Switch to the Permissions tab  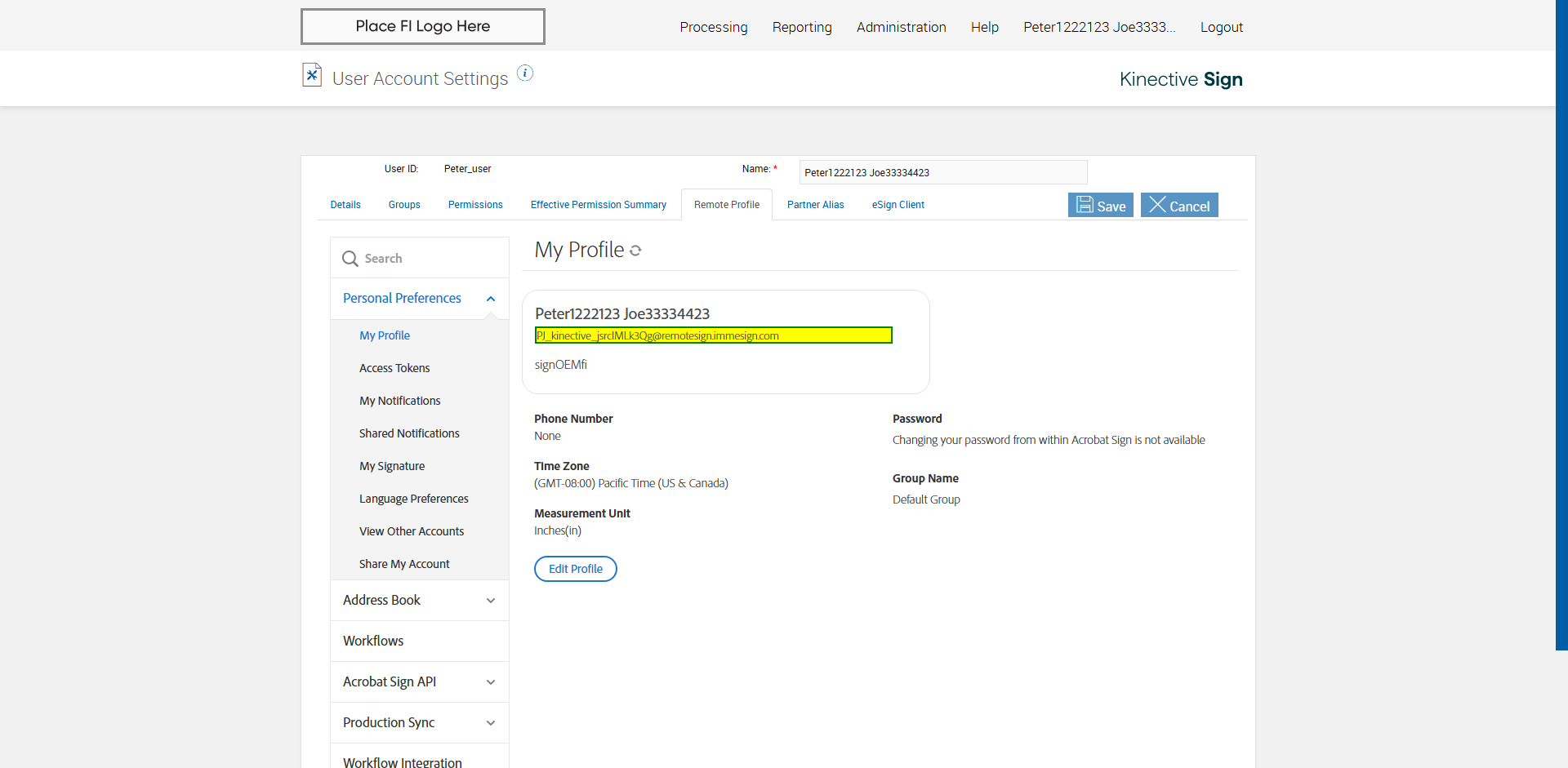[x=475, y=205]
